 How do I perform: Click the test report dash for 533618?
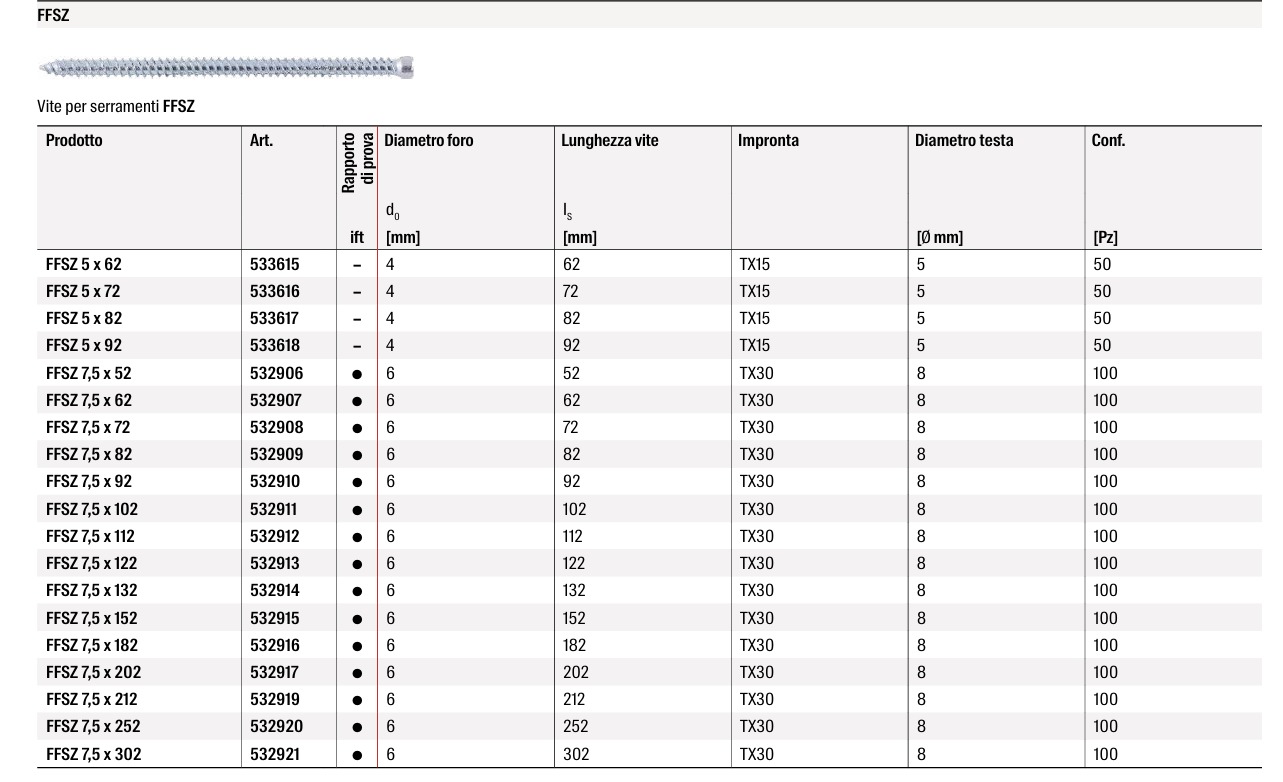pos(357,346)
